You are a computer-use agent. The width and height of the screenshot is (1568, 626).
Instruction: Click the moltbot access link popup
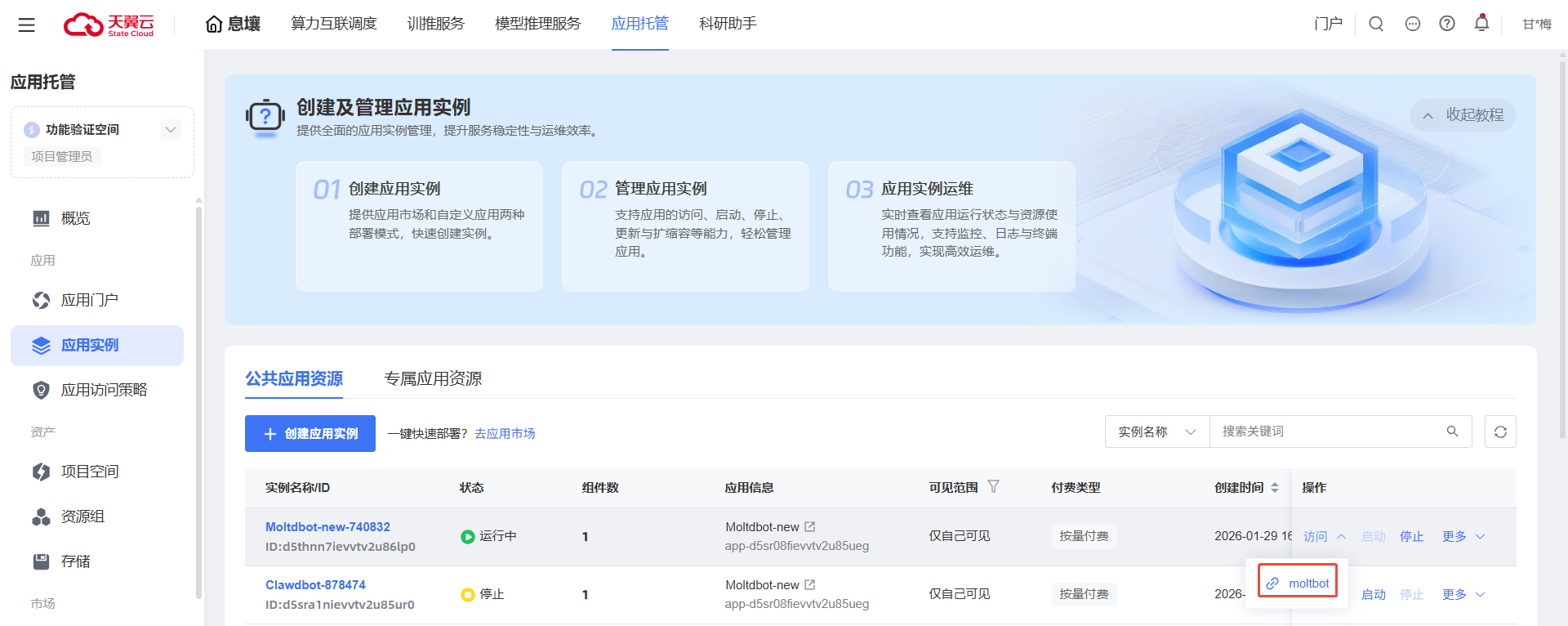(x=1298, y=583)
